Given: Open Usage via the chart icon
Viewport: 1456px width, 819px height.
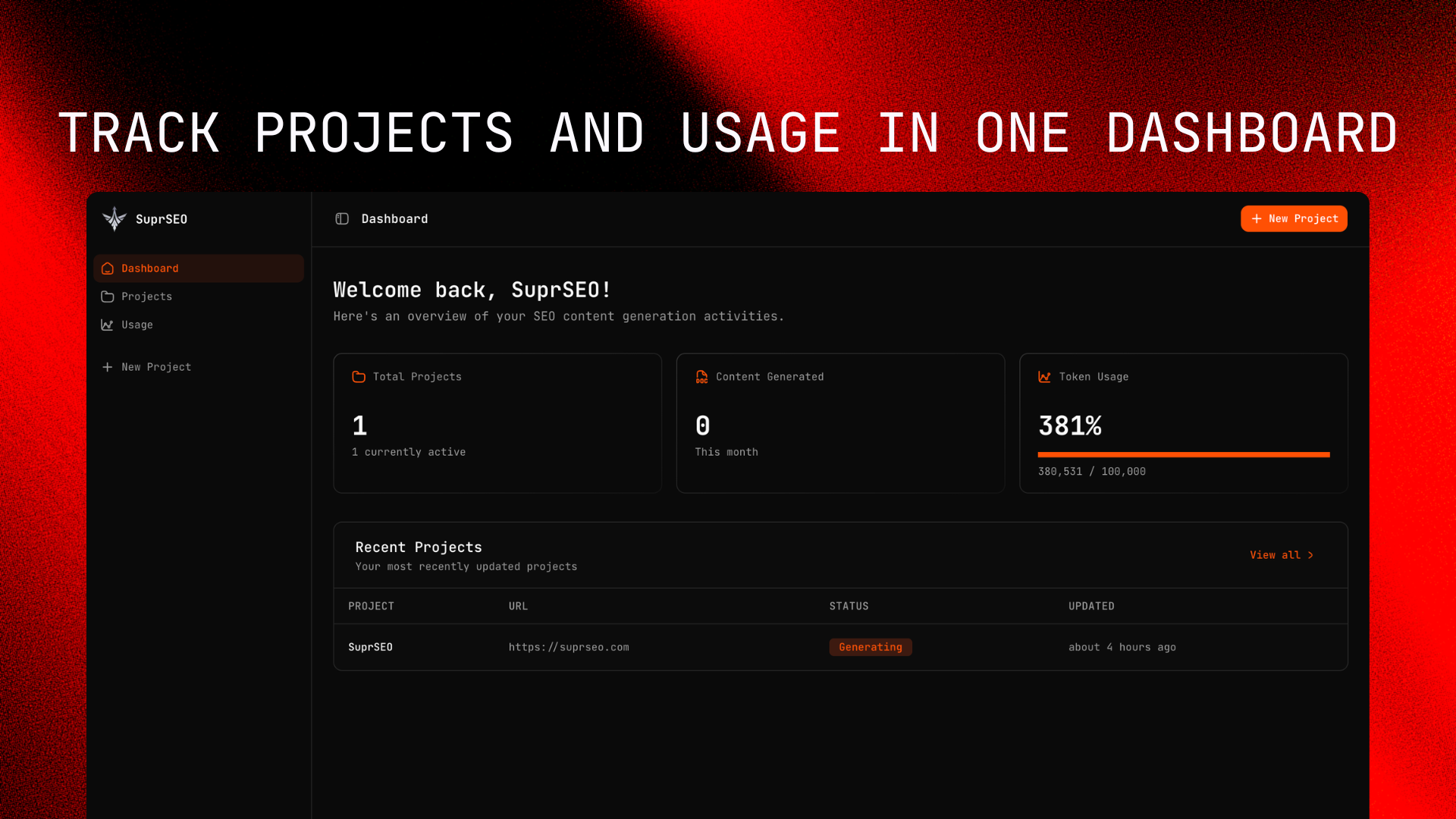Looking at the screenshot, I should 107,325.
